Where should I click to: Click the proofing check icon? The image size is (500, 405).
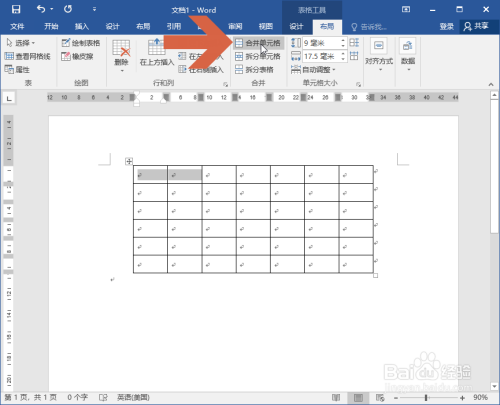point(103,397)
